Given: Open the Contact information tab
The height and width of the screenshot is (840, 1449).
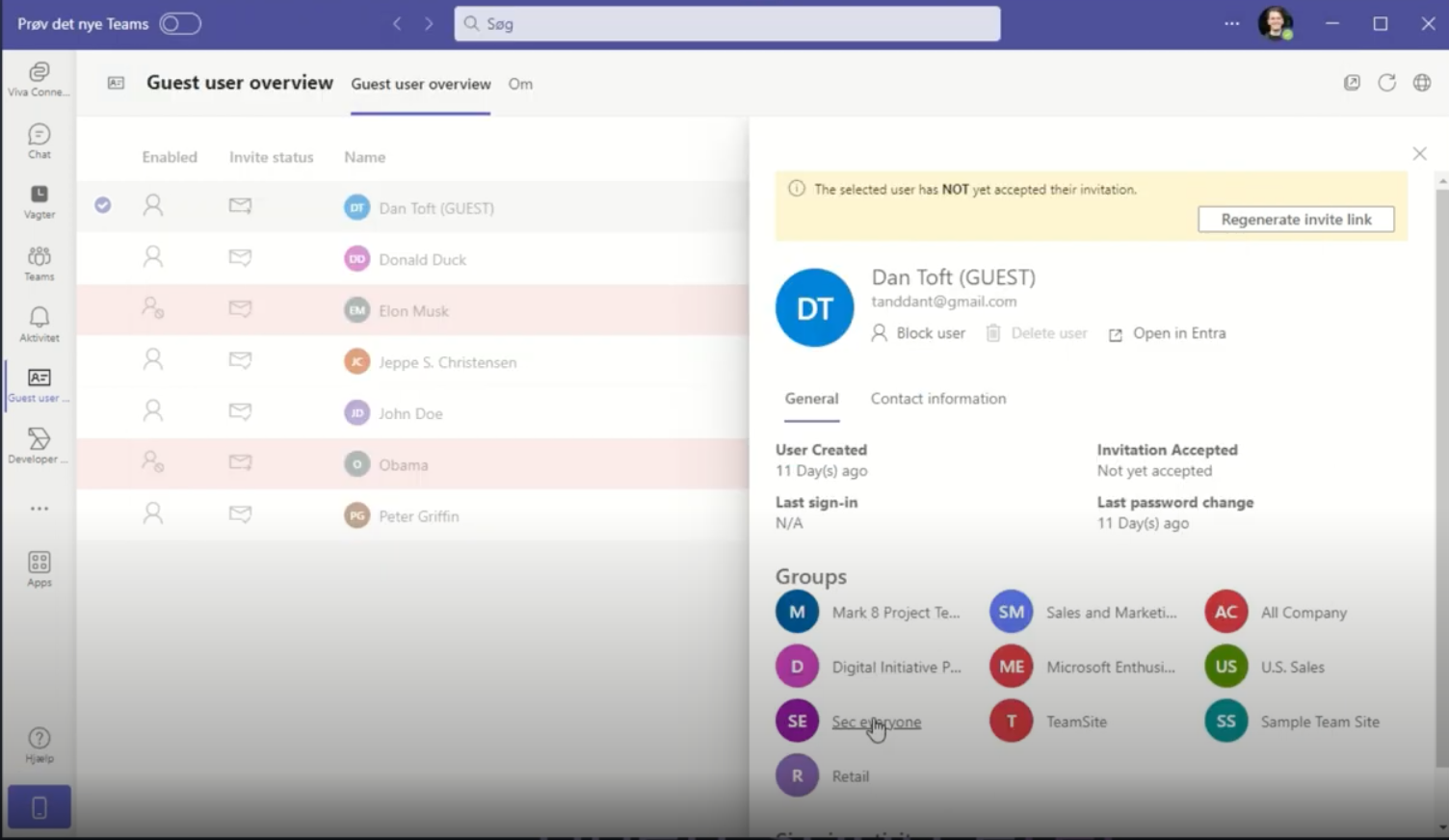Looking at the screenshot, I should click(937, 398).
